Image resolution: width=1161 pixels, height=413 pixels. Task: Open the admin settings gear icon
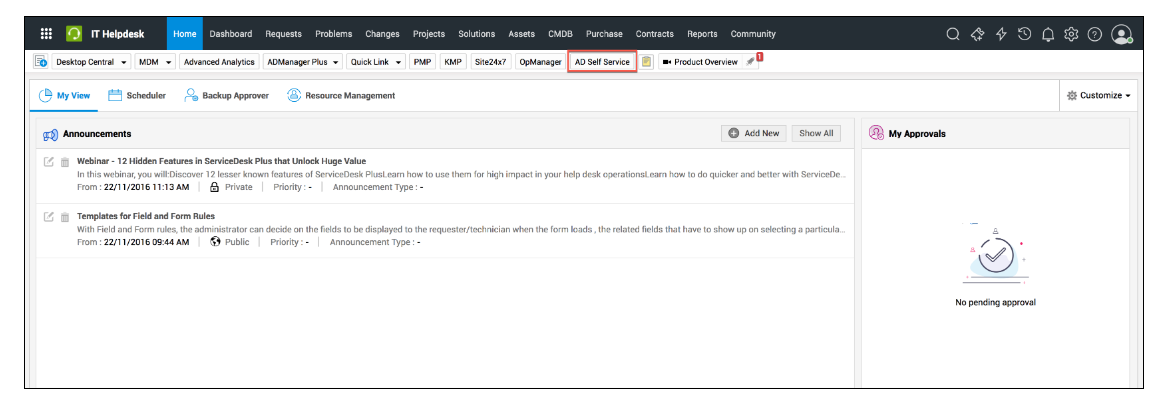[1071, 34]
